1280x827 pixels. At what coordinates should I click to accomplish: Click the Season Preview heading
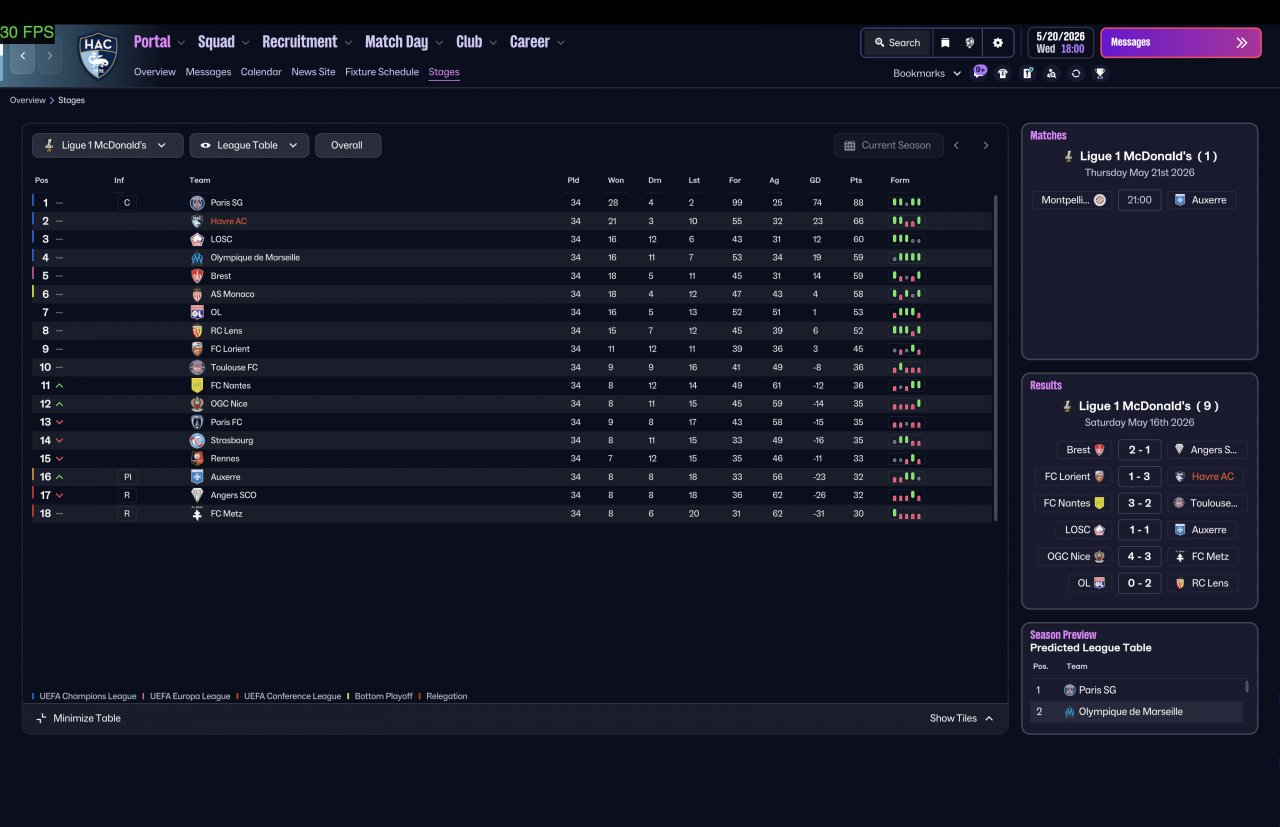(1063, 635)
